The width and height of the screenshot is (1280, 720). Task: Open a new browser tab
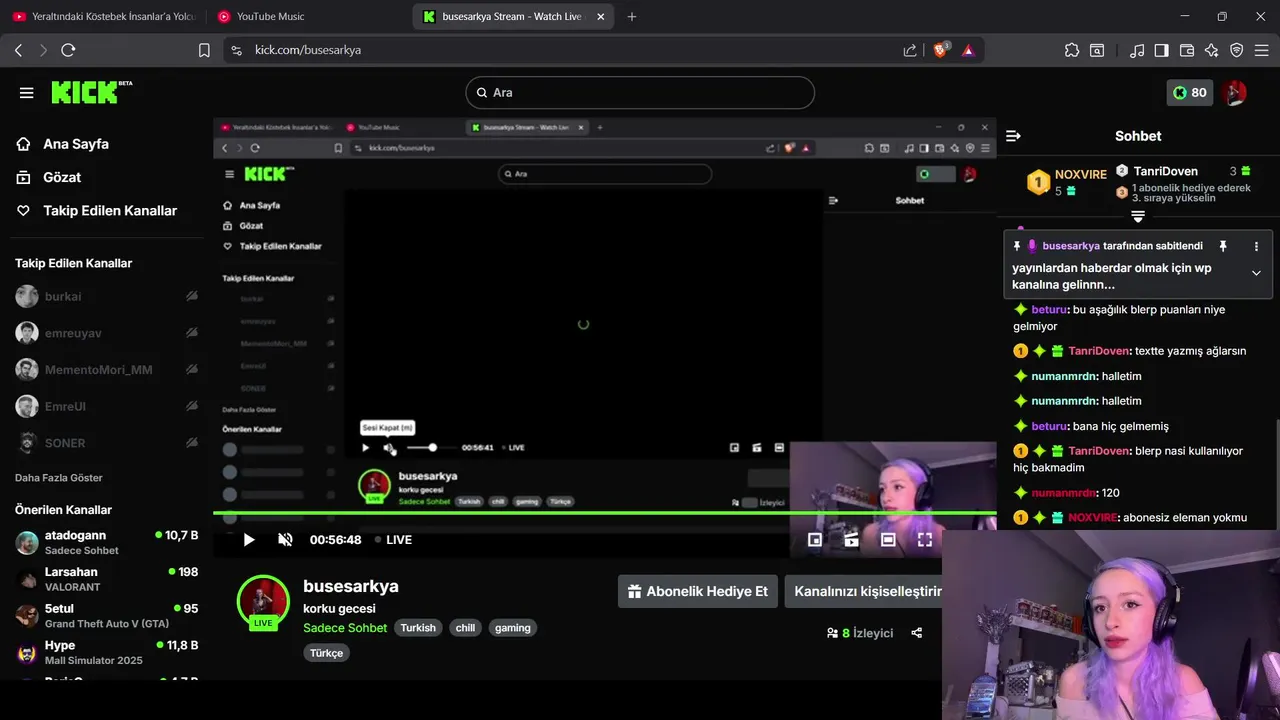pos(632,16)
